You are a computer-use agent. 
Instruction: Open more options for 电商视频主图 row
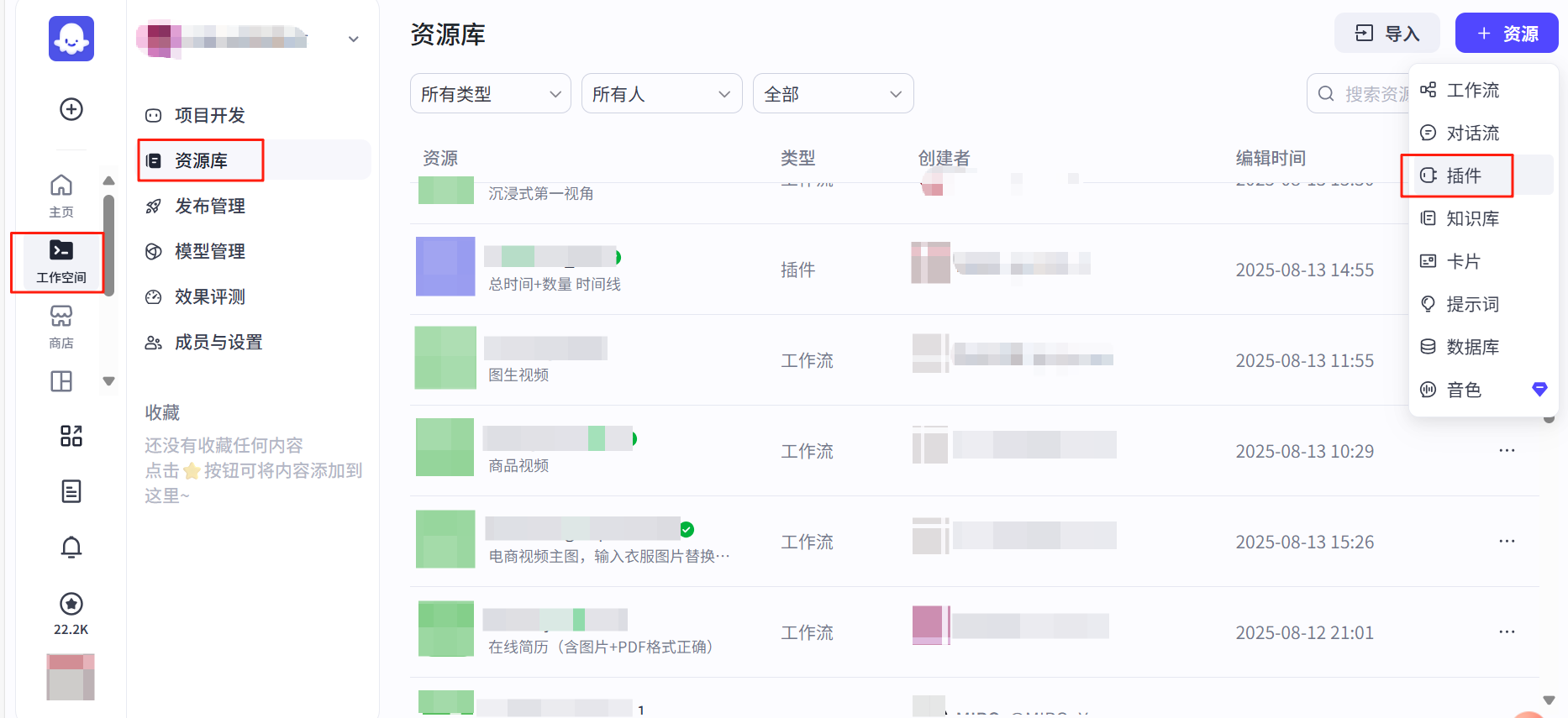point(1507,542)
